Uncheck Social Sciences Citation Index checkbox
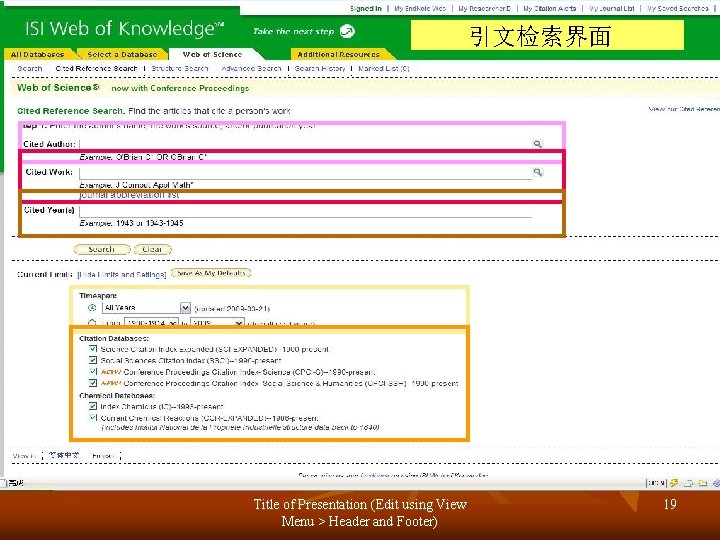Viewport: 720px width, 540px height. coord(93,360)
